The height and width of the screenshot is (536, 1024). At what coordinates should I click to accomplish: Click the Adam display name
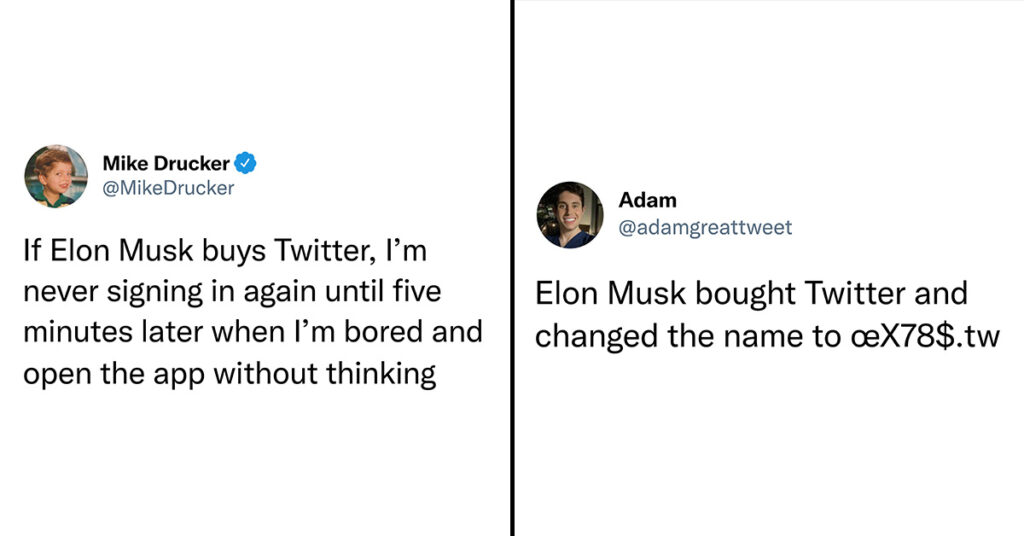coord(647,200)
